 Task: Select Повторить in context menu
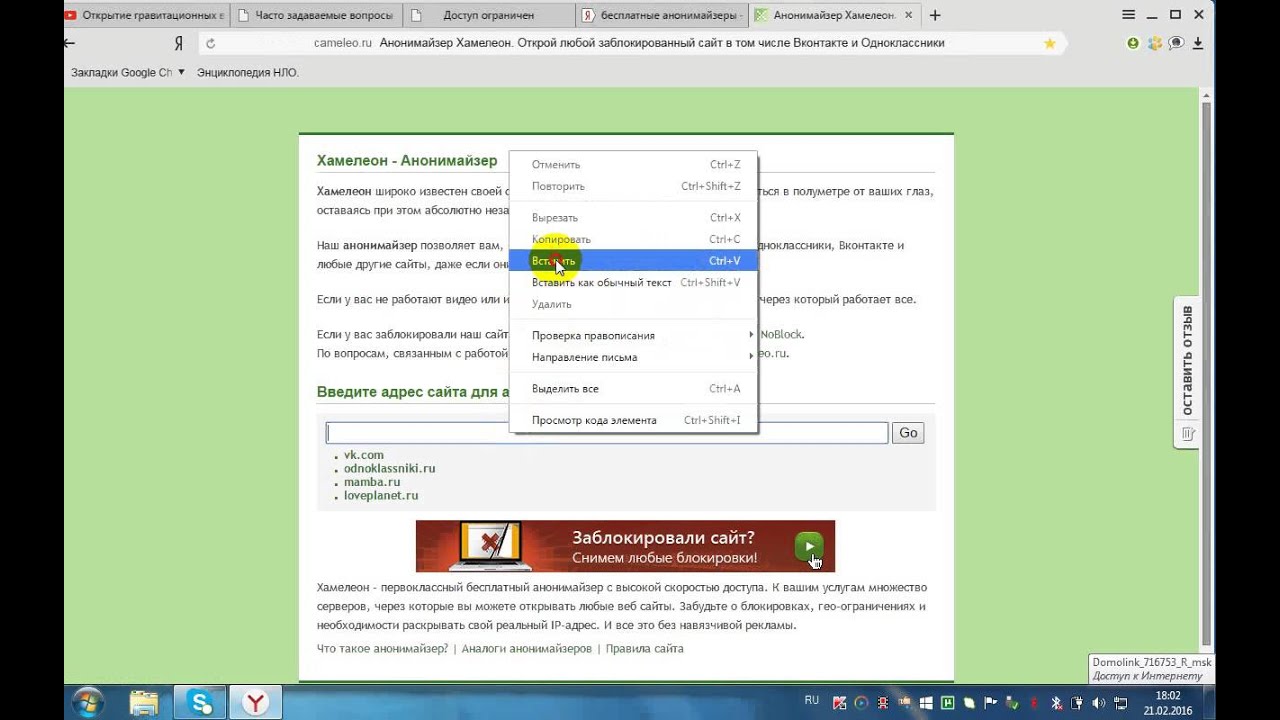coord(633,186)
